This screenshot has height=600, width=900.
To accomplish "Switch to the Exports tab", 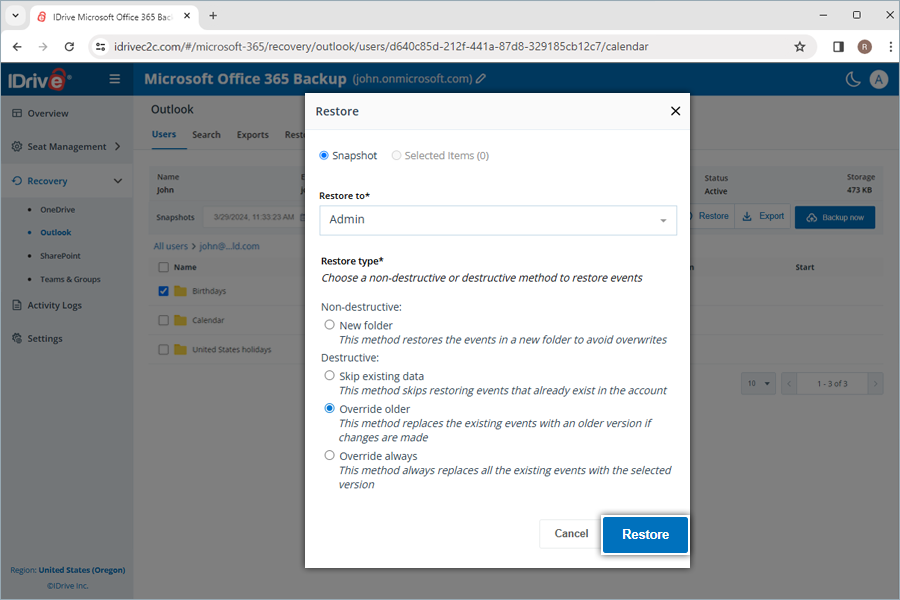I will (x=252, y=134).
